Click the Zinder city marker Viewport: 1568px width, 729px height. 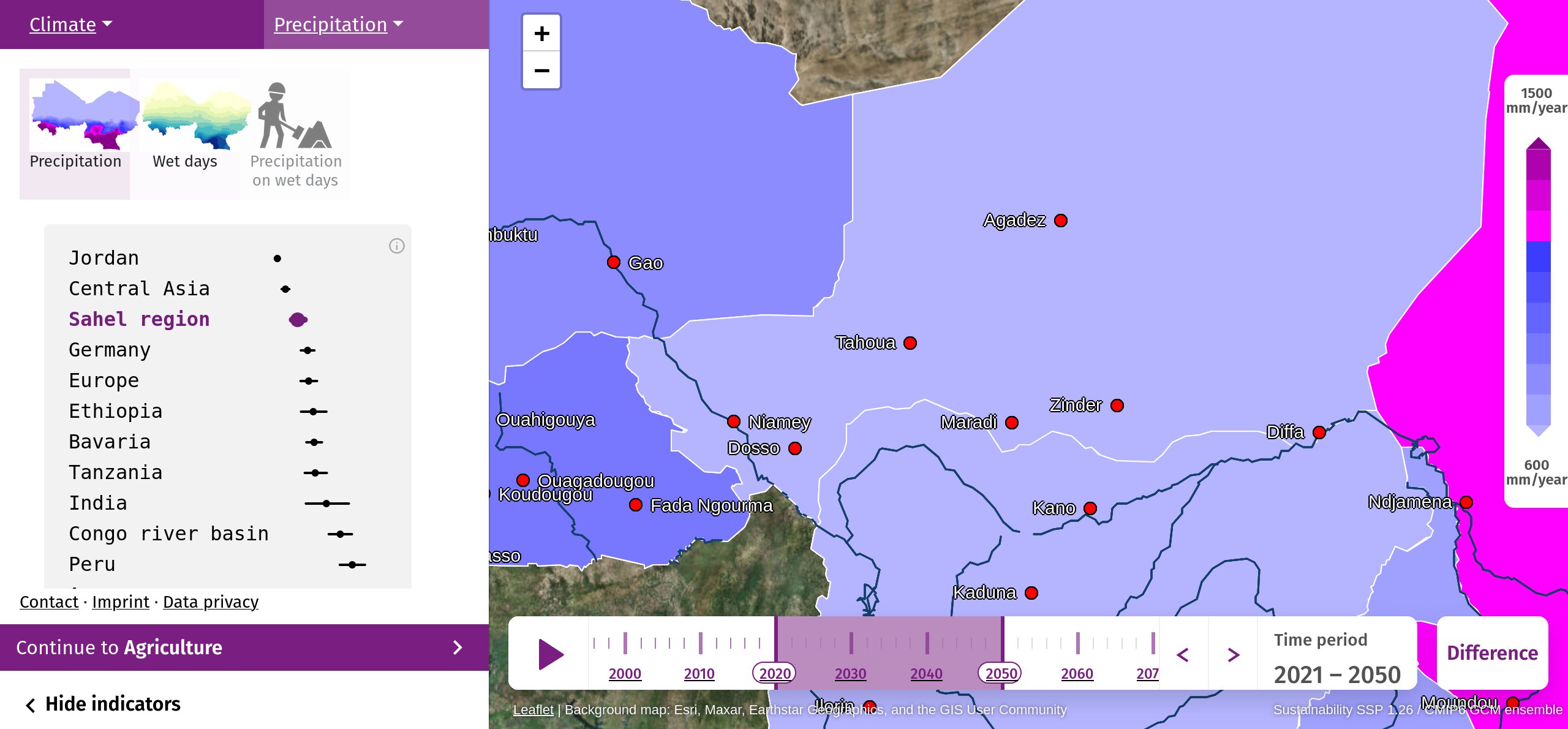click(x=1117, y=406)
